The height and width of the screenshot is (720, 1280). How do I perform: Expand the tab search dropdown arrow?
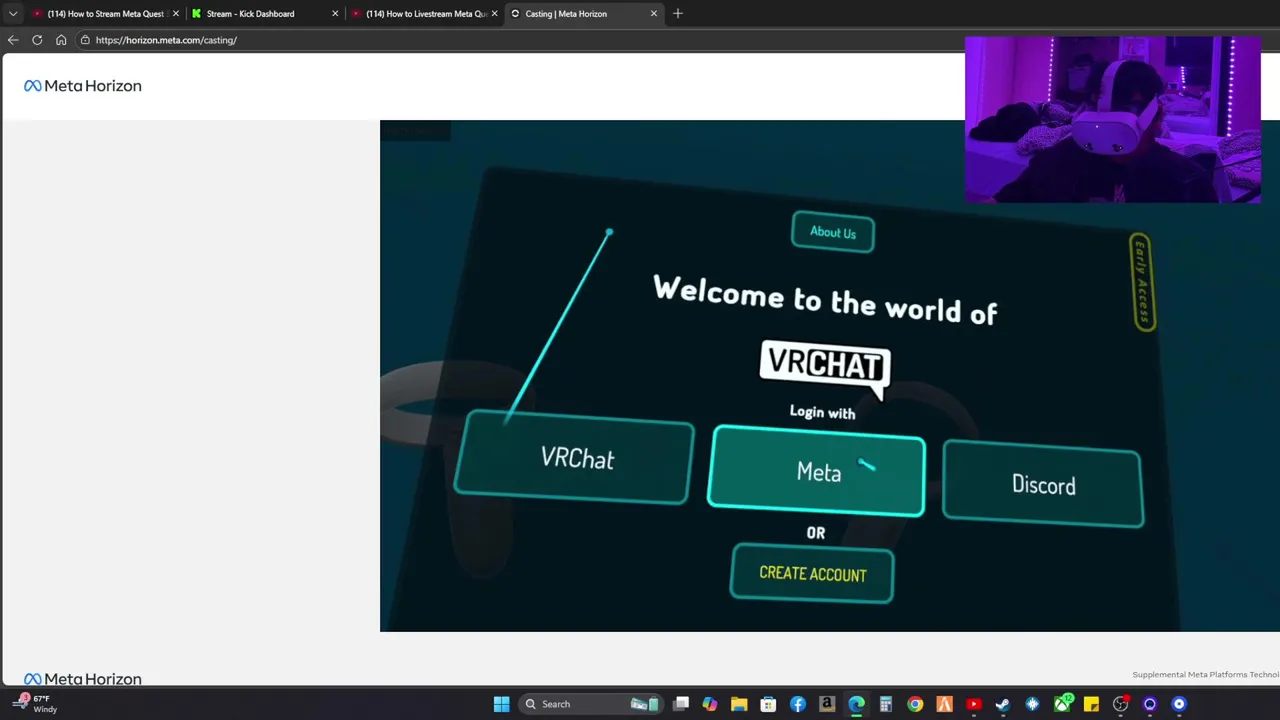(13, 14)
